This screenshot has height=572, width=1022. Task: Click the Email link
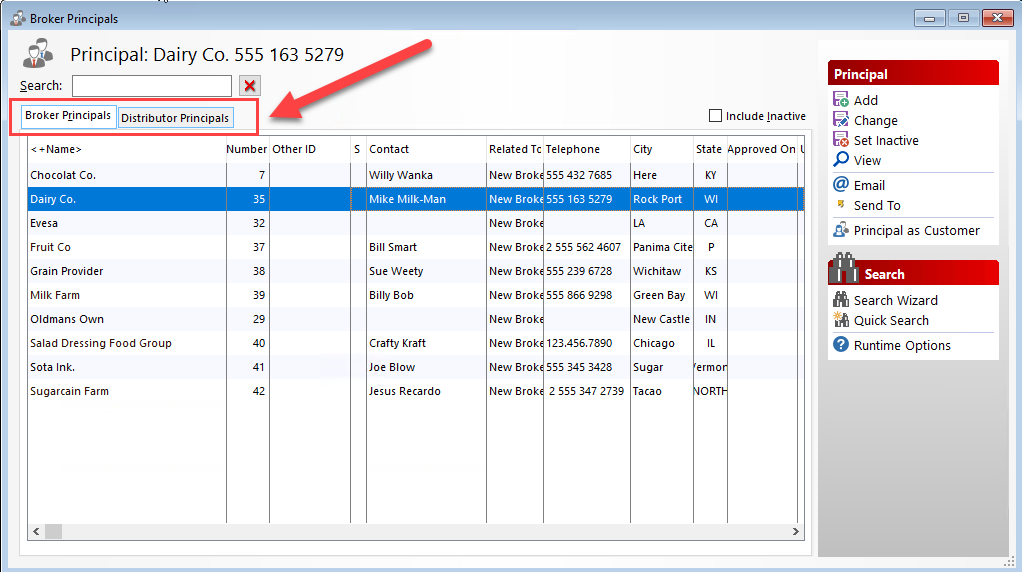tap(869, 185)
